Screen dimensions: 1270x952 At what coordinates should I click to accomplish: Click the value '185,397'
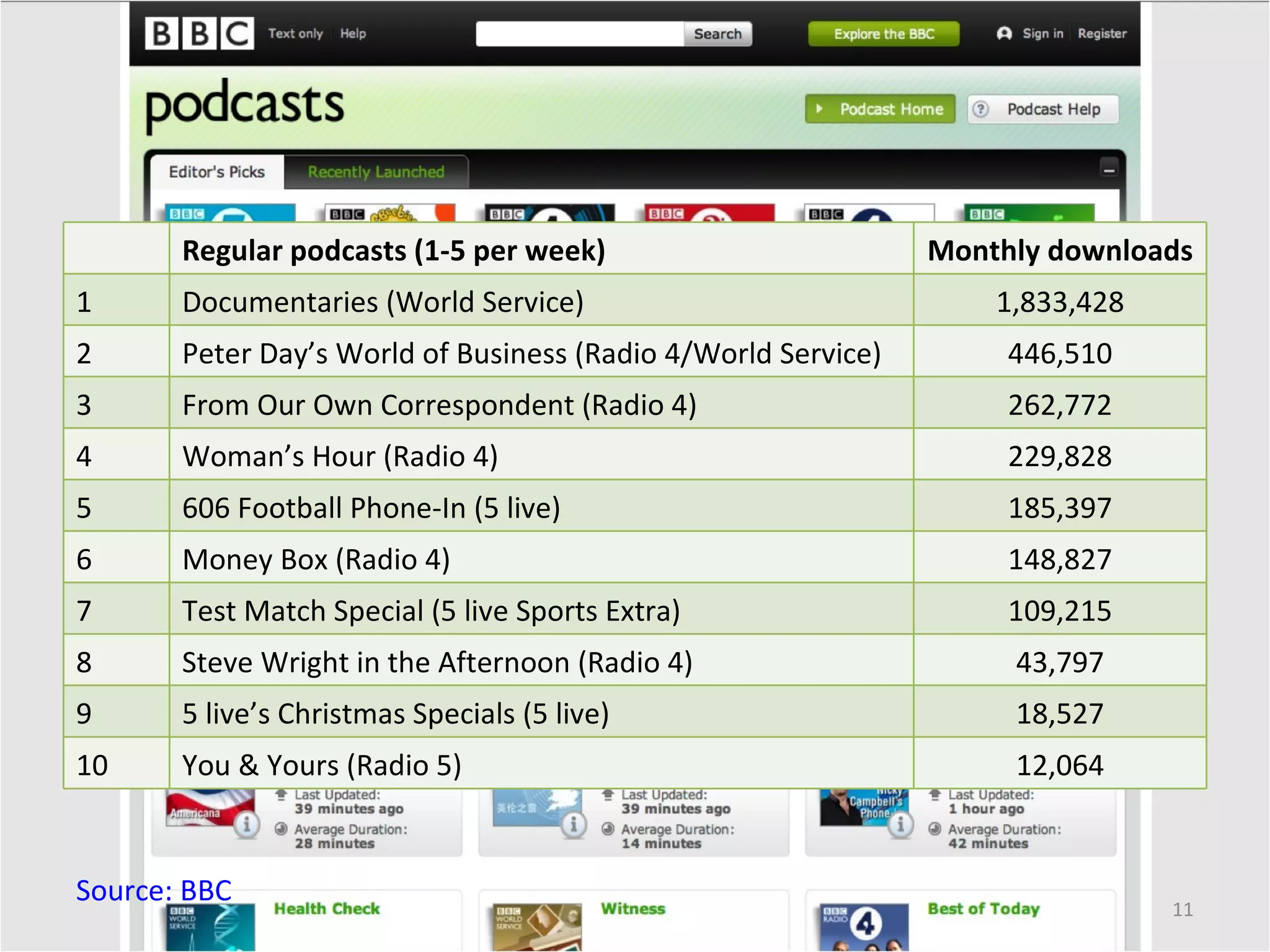click(x=1060, y=508)
